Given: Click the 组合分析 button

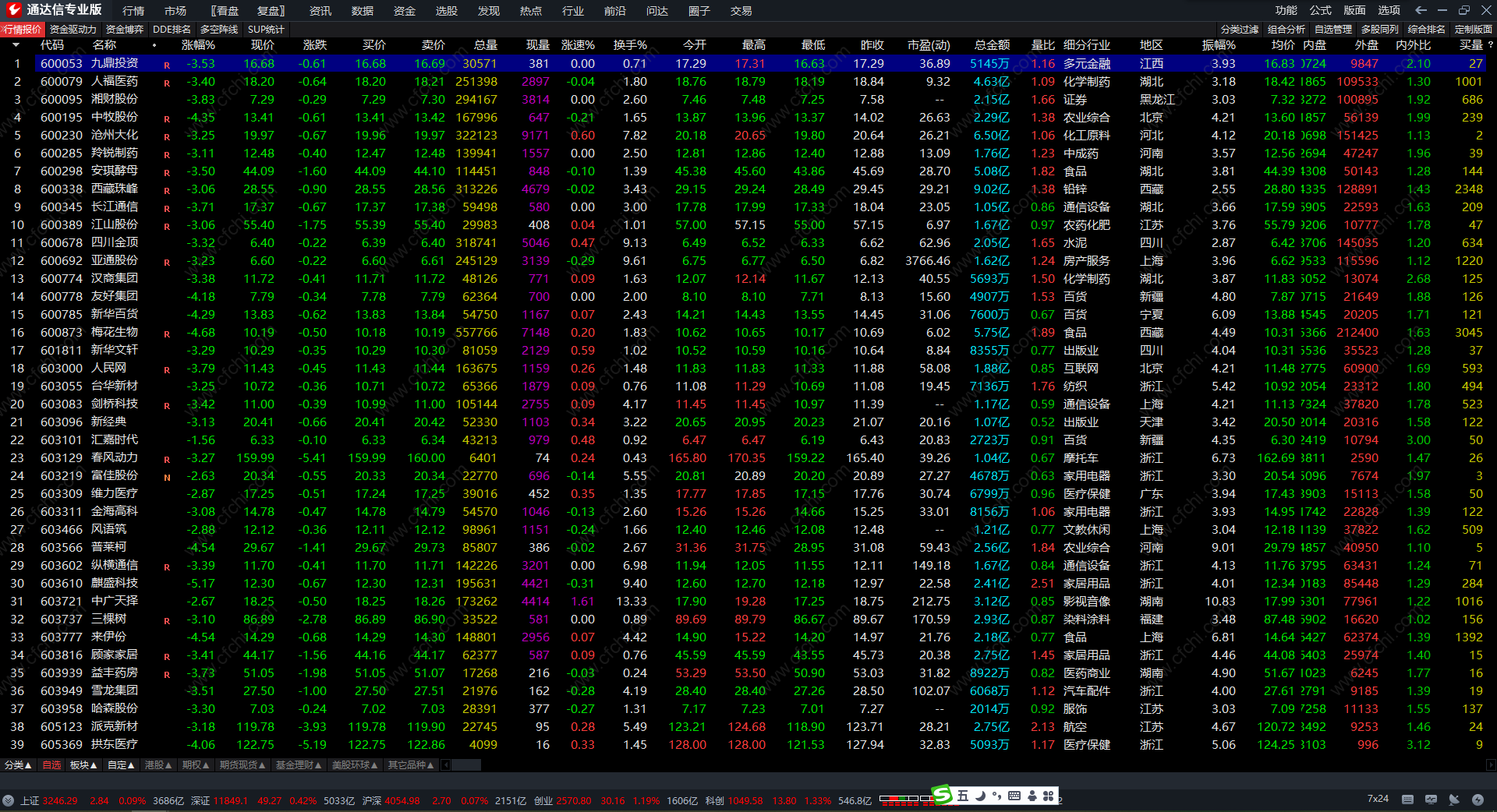Looking at the screenshot, I should click(x=1286, y=30).
